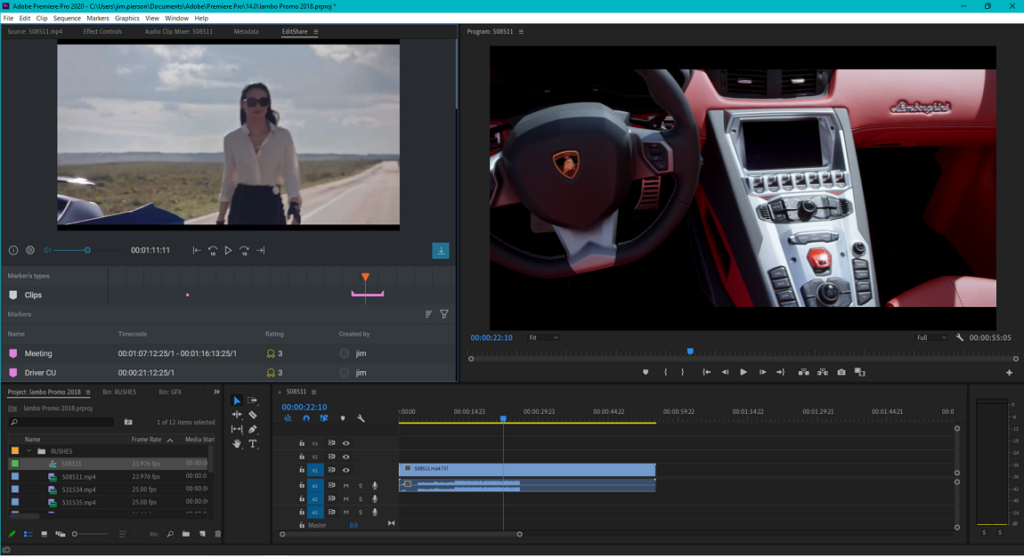Select the Track Select Forward tool
The image size is (1024, 558).
tap(253, 401)
